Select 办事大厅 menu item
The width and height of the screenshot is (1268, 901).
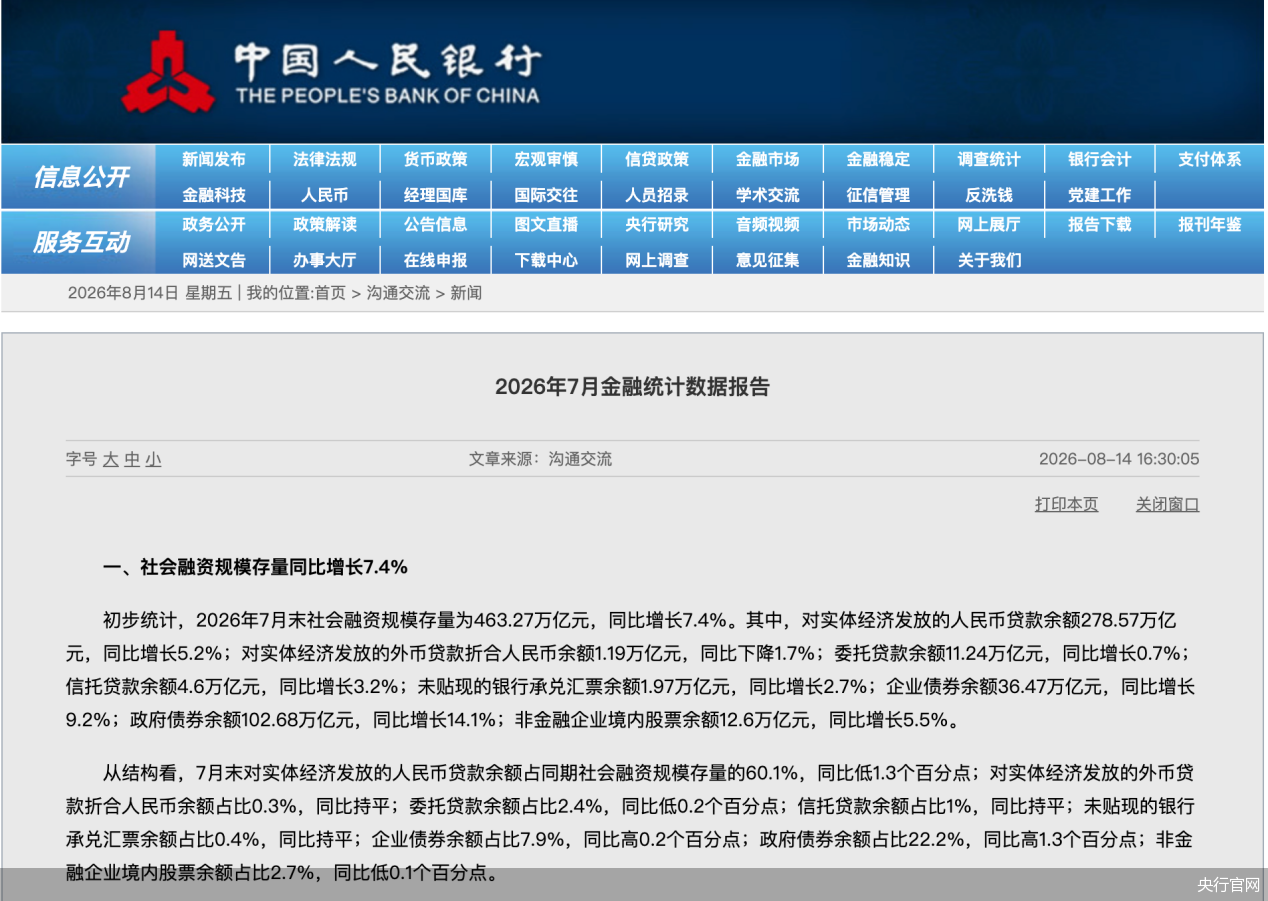(324, 260)
